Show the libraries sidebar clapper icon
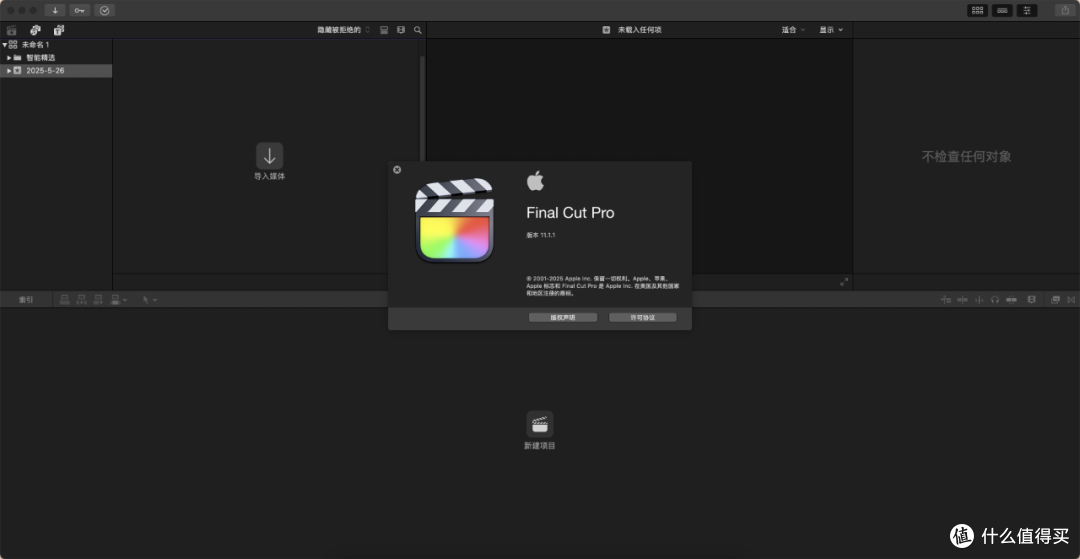This screenshot has width=1080, height=559. [x=12, y=30]
